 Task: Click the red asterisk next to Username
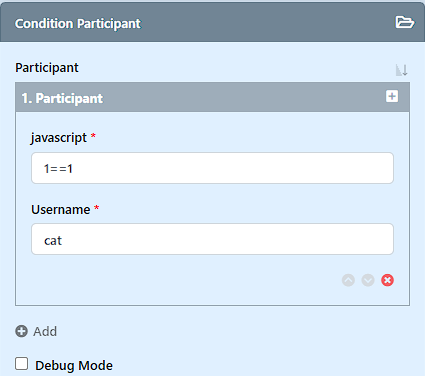pos(96,208)
